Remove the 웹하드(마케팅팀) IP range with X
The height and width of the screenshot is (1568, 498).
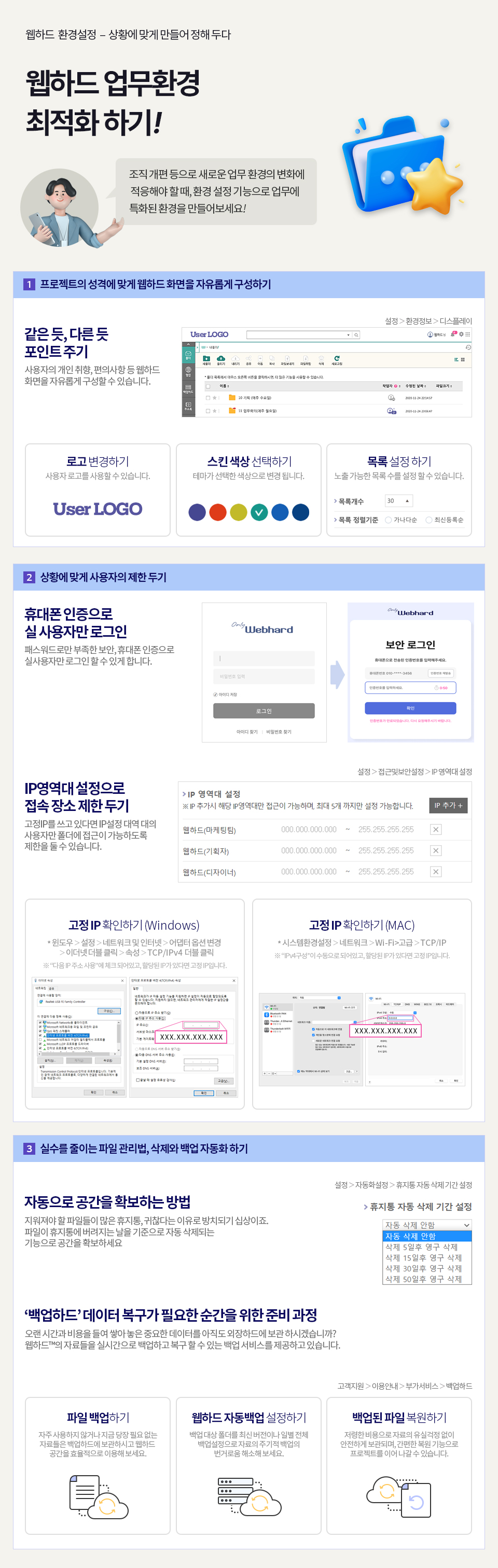[436, 829]
